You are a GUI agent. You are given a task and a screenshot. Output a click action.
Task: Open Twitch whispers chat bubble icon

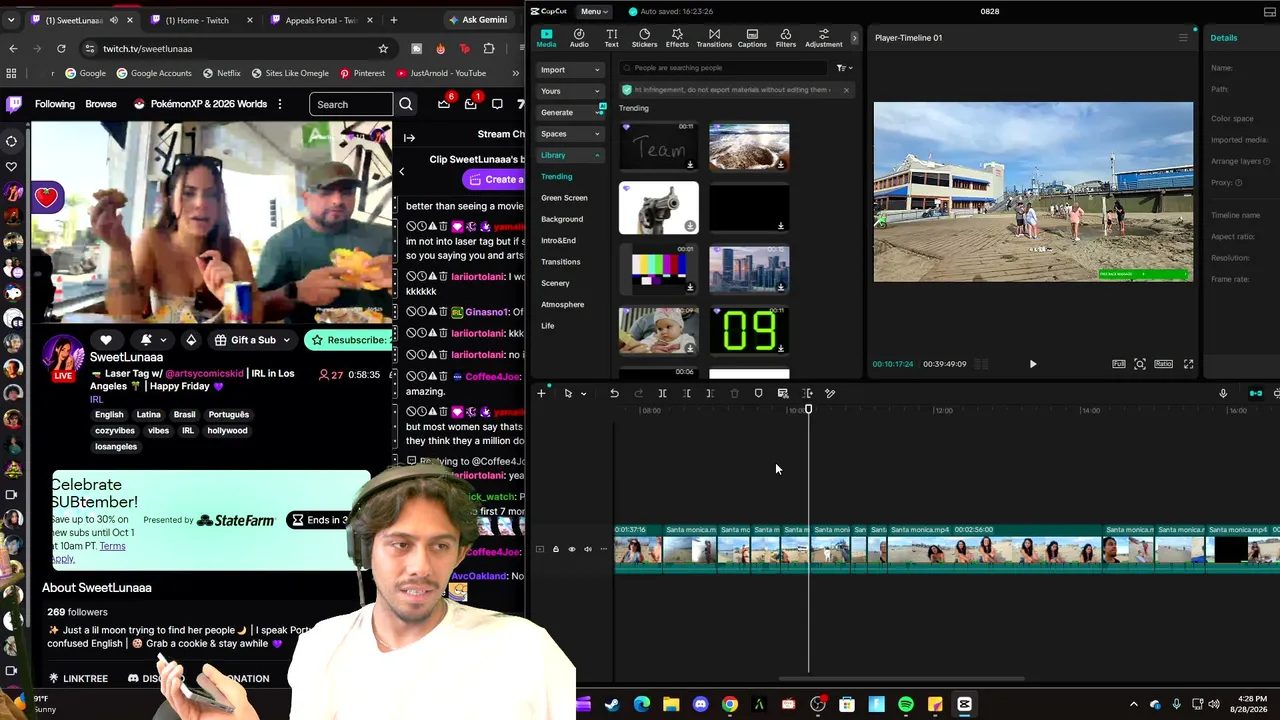tap(497, 104)
